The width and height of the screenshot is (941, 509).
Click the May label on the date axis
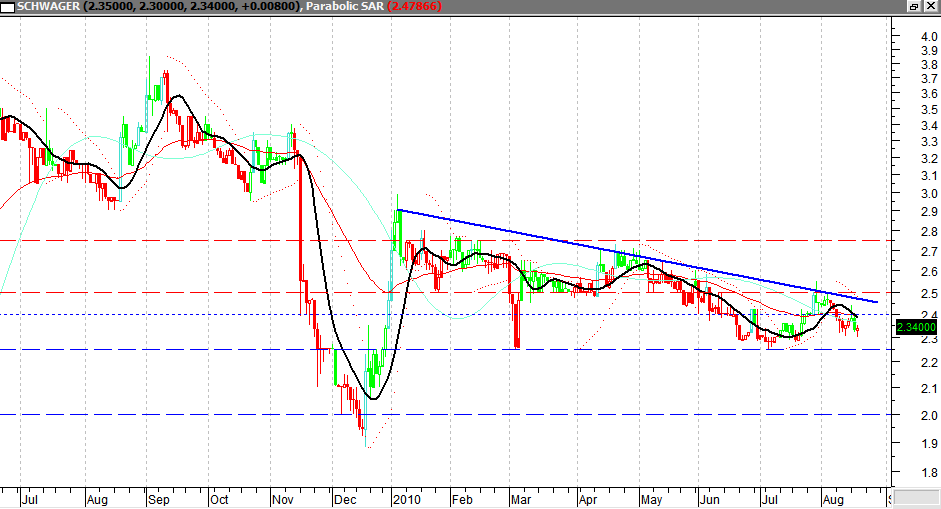651,499
